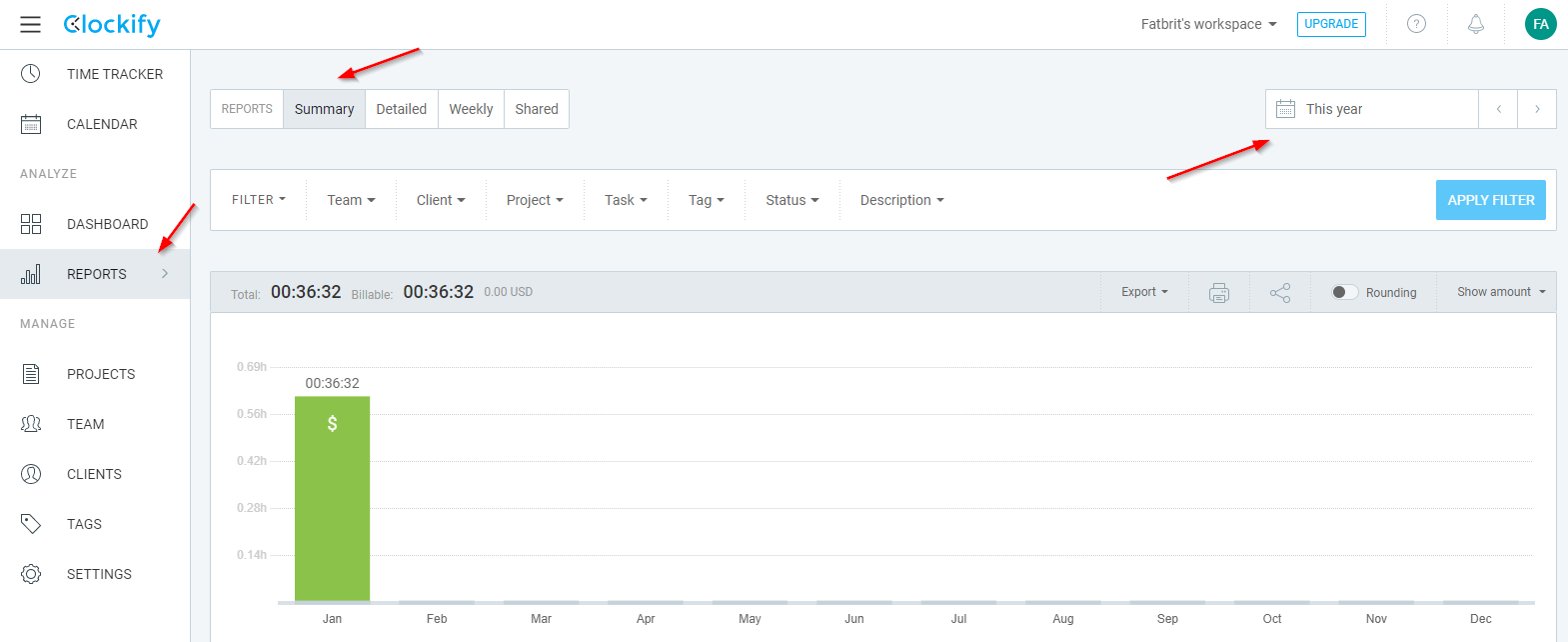Switch to the Weekly report tab
Screen dimensions: 1568x642
(x=471, y=109)
